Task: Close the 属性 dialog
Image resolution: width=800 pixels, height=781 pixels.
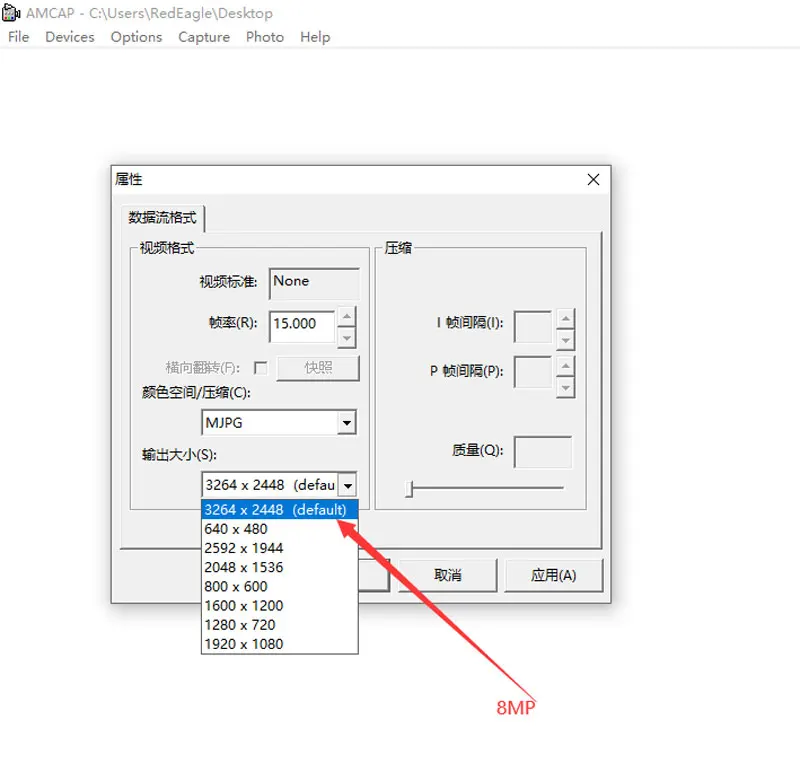Action: [x=593, y=180]
